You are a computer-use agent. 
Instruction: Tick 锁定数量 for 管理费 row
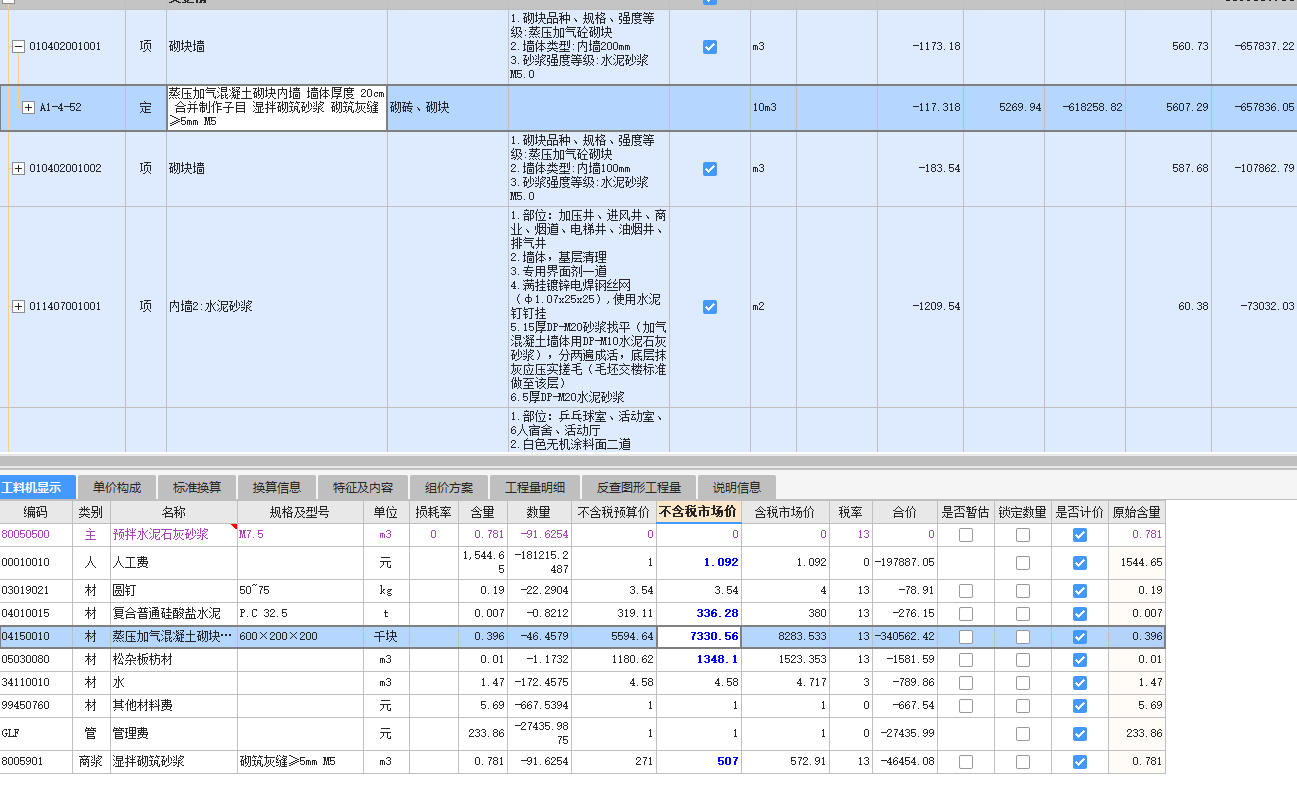pos(1023,734)
